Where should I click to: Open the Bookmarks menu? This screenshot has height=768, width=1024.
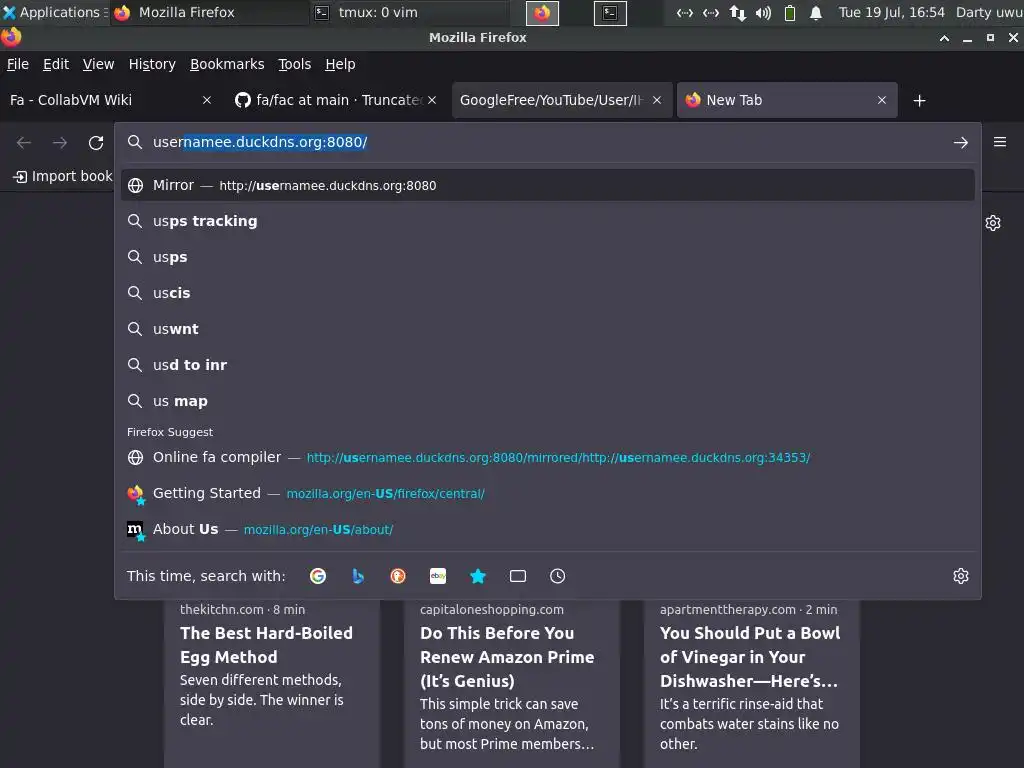coord(227,64)
